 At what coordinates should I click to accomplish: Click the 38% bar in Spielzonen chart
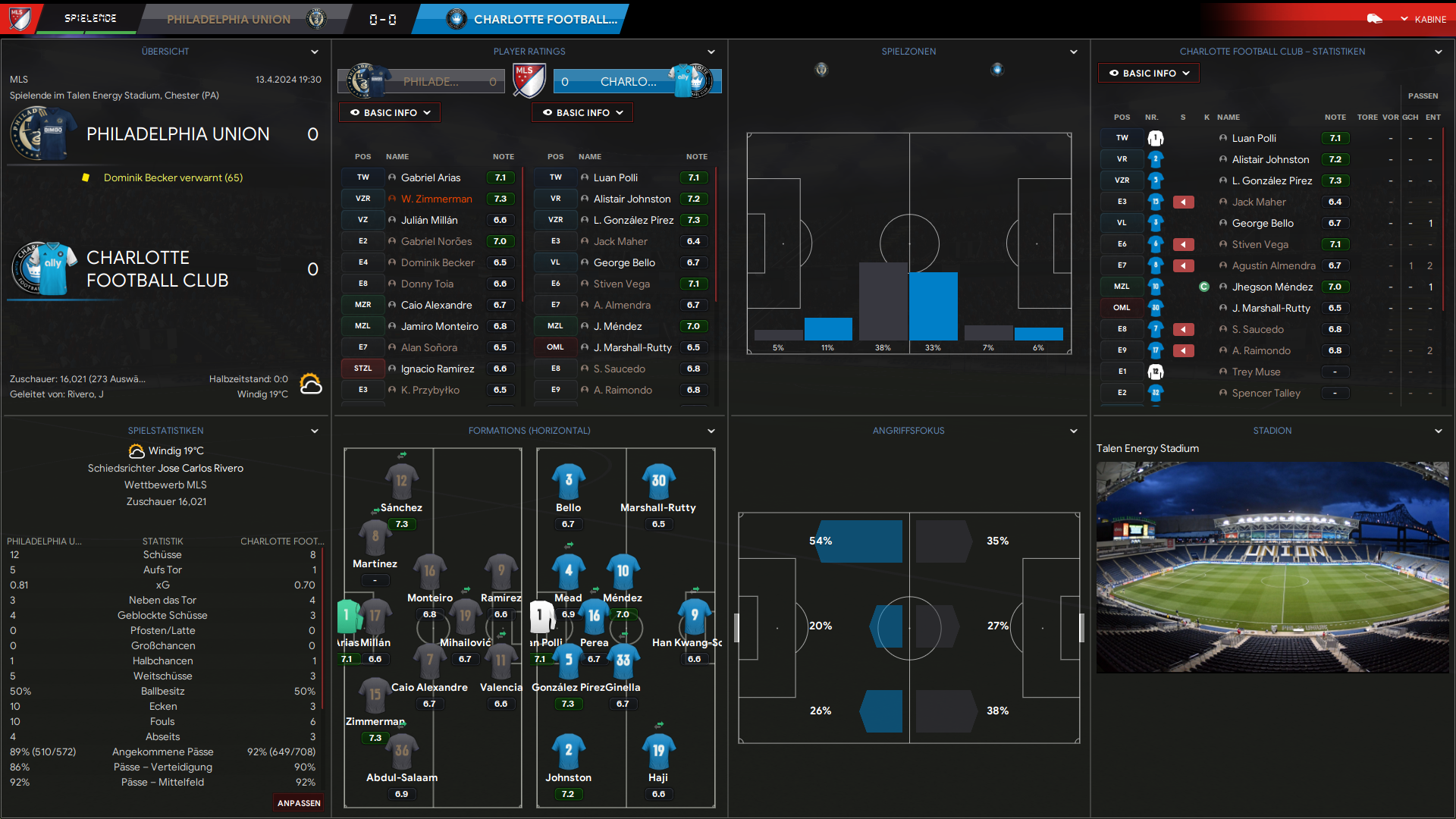coord(883,301)
